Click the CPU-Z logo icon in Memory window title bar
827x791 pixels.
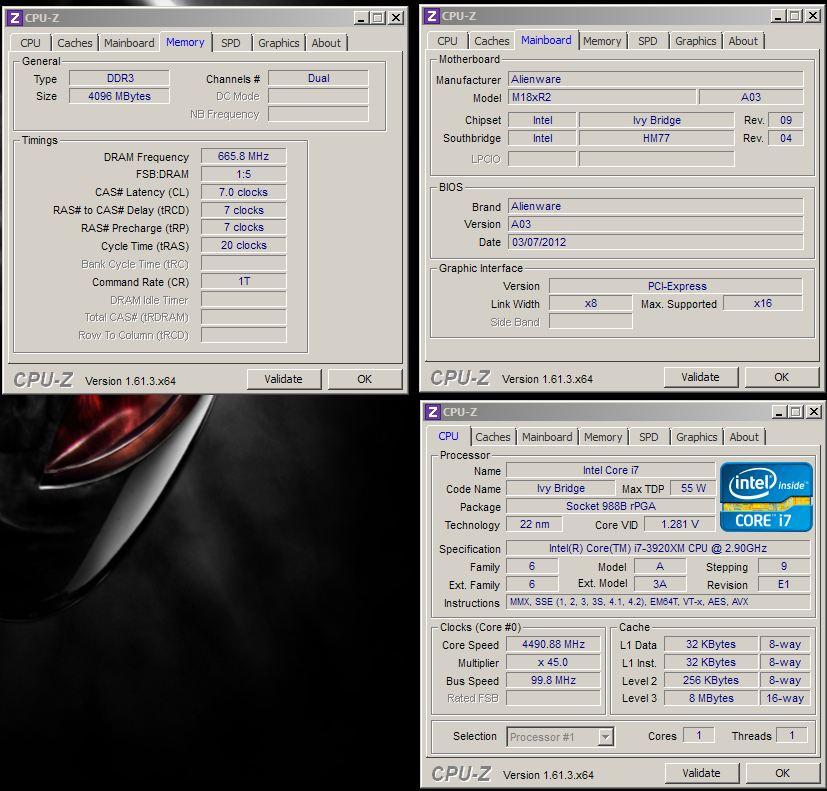[x=15, y=18]
